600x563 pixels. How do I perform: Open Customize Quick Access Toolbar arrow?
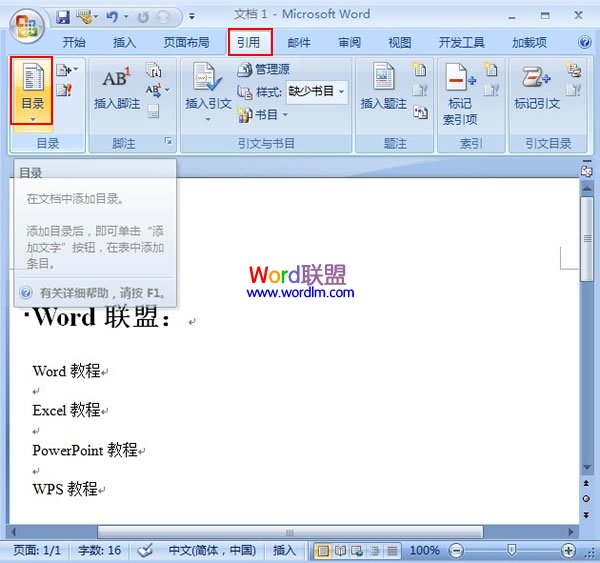pyautogui.click(x=192, y=16)
